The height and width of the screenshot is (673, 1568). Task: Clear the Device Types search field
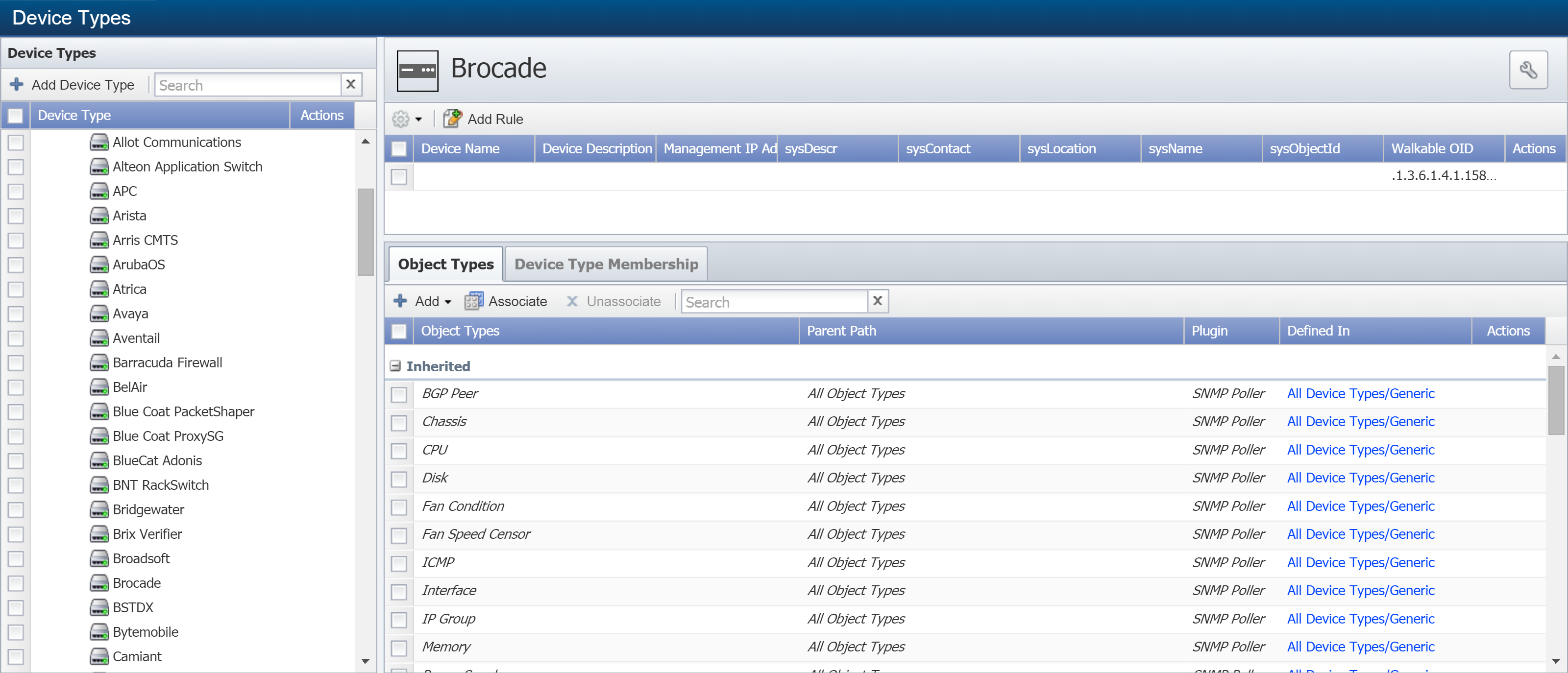(x=351, y=84)
